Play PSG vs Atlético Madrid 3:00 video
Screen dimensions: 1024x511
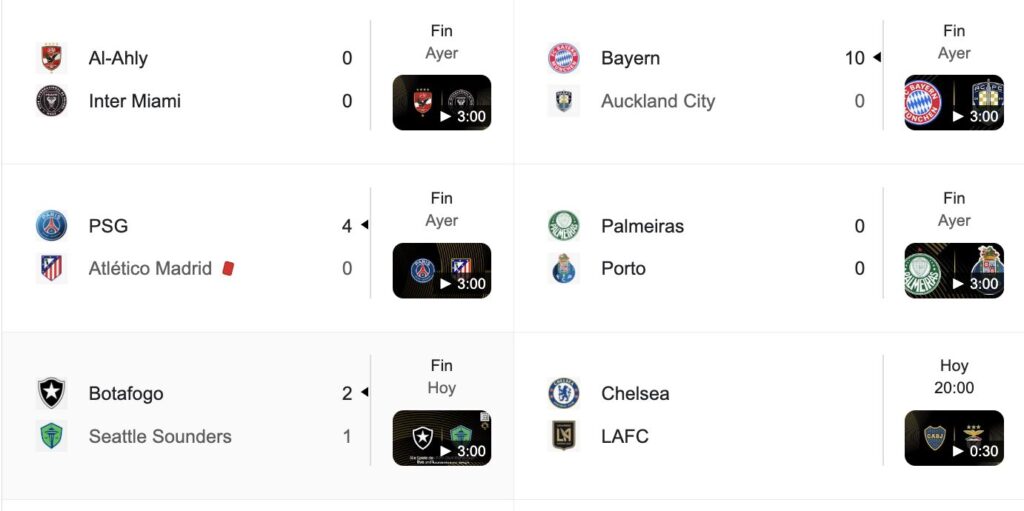[x=442, y=271]
